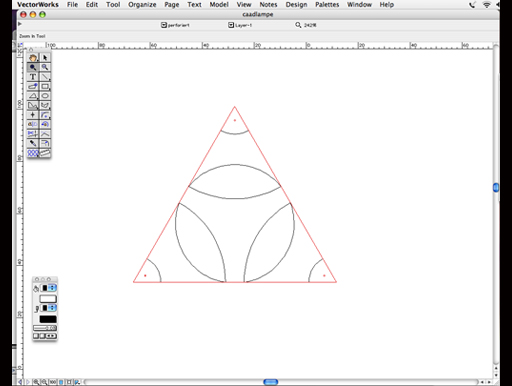Viewport: 512px width, 386px height.
Task: Select the Zoom Out magnifier tool
Action: [45, 67]
